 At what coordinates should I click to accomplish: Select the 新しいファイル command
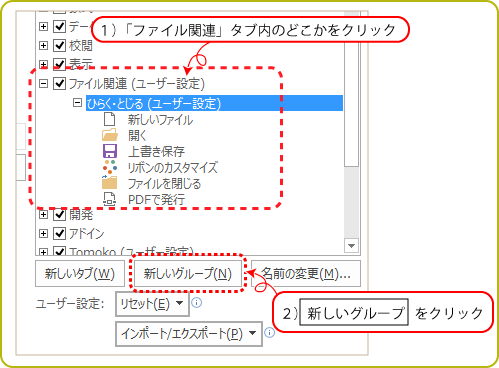(x=160, y=119)
